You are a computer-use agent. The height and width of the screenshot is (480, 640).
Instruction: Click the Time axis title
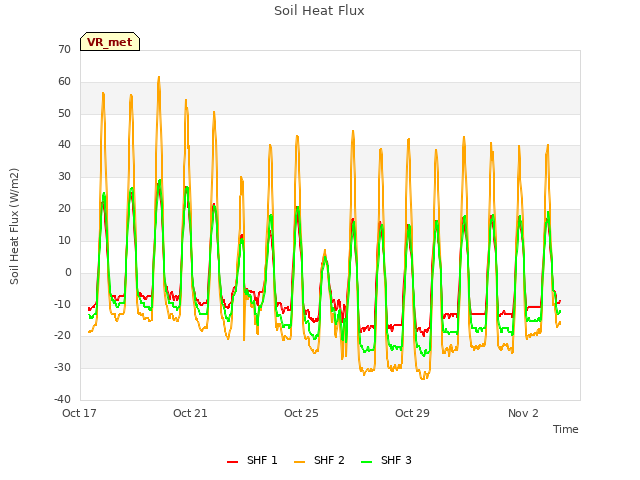coord(566,429)
